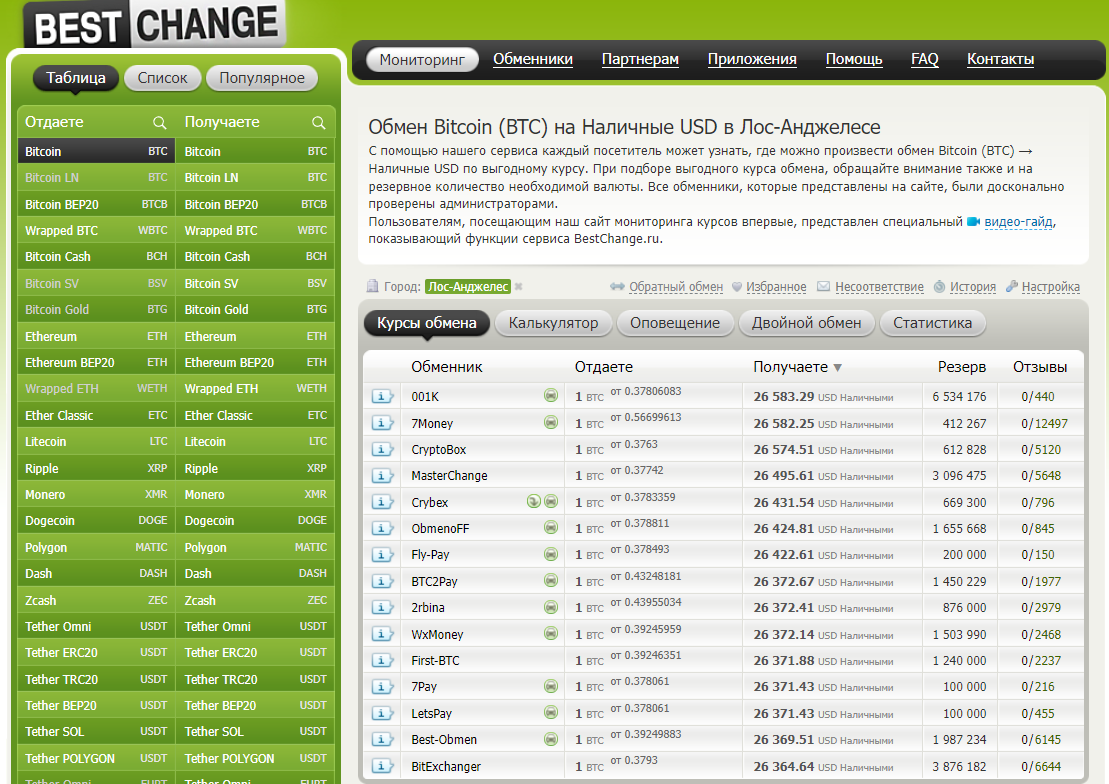Select the Таблица view tab
The height and width of the screenshot is (784, 1109).
pyautogui.click(x=76, y=78)
